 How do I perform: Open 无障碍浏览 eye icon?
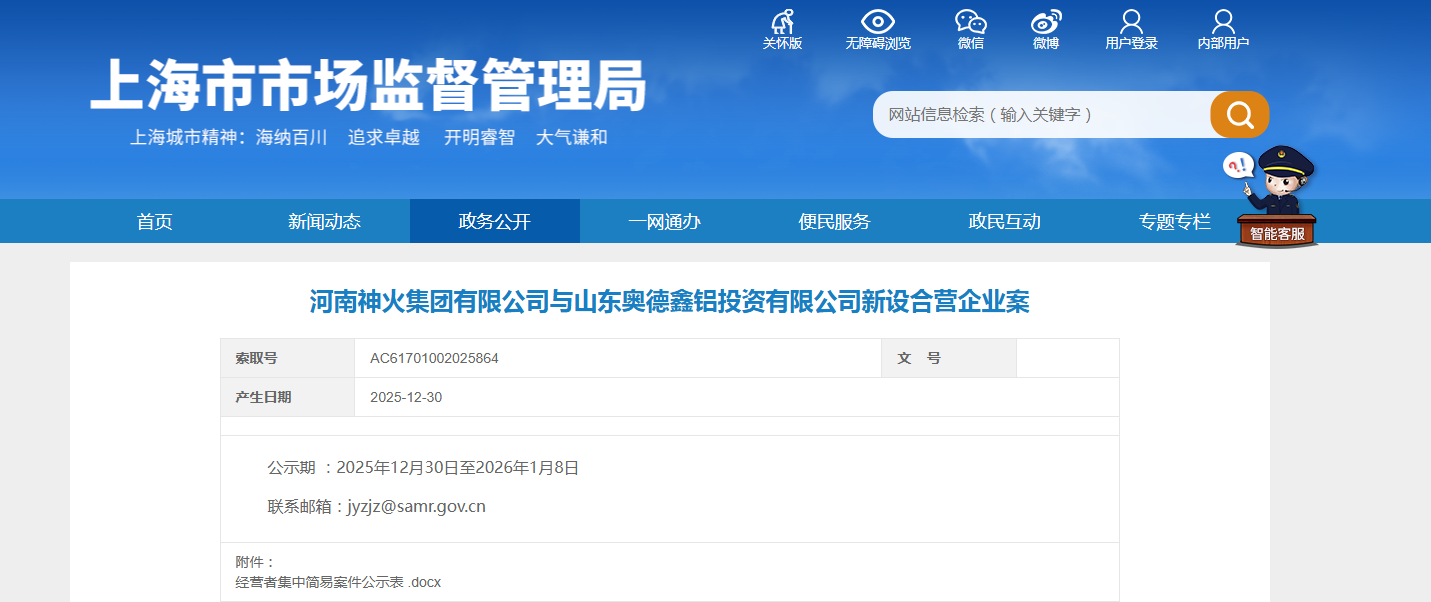click(x=877, y=22)
